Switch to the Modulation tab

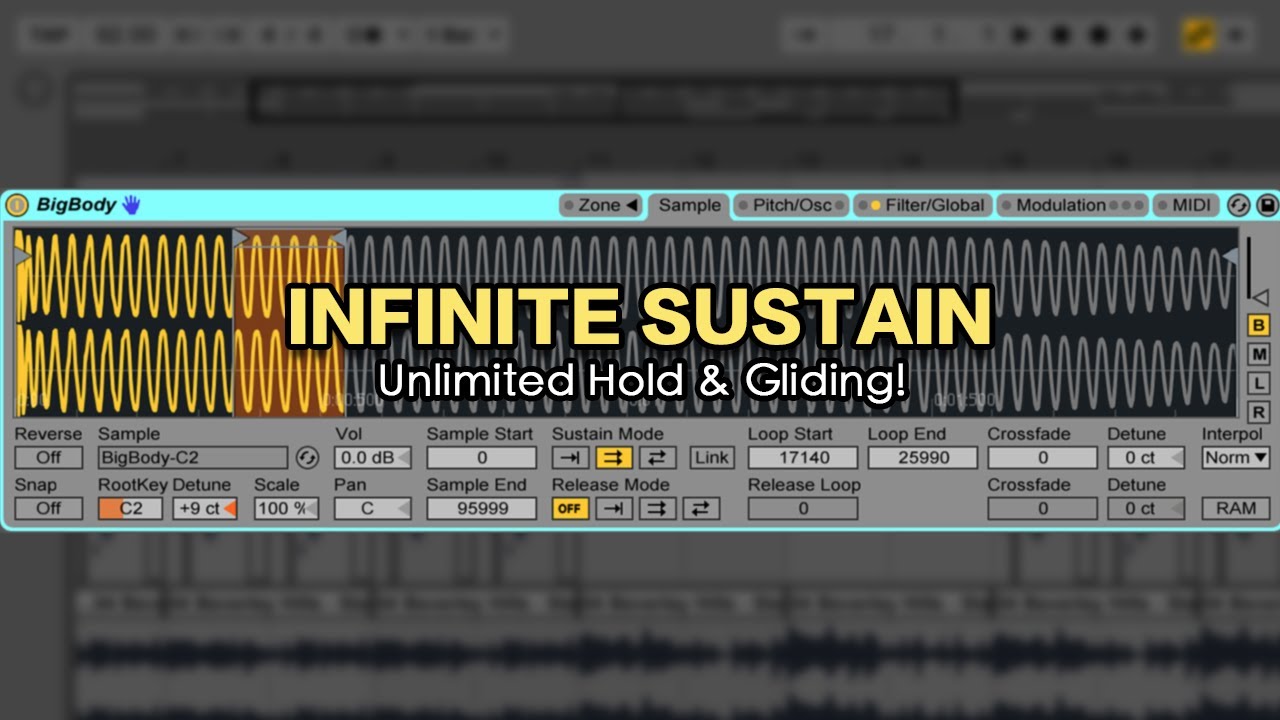[1072, 205]
